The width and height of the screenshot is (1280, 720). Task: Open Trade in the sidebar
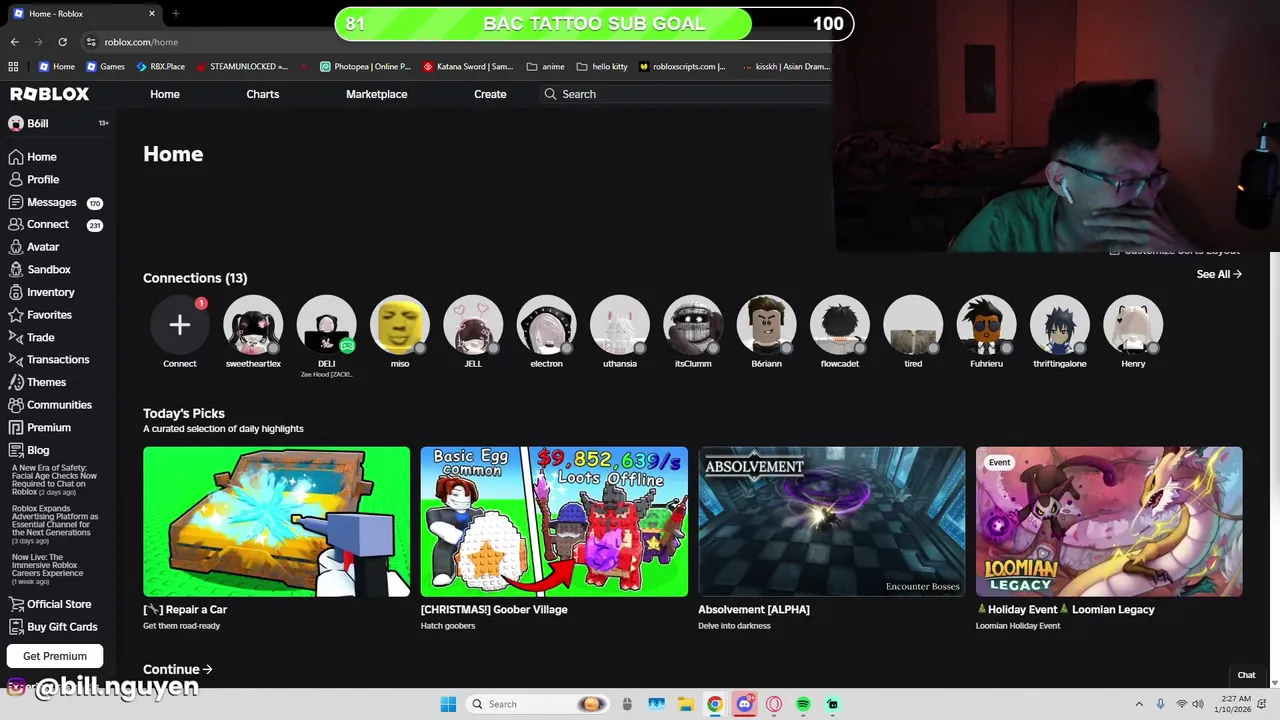(32, 338)
